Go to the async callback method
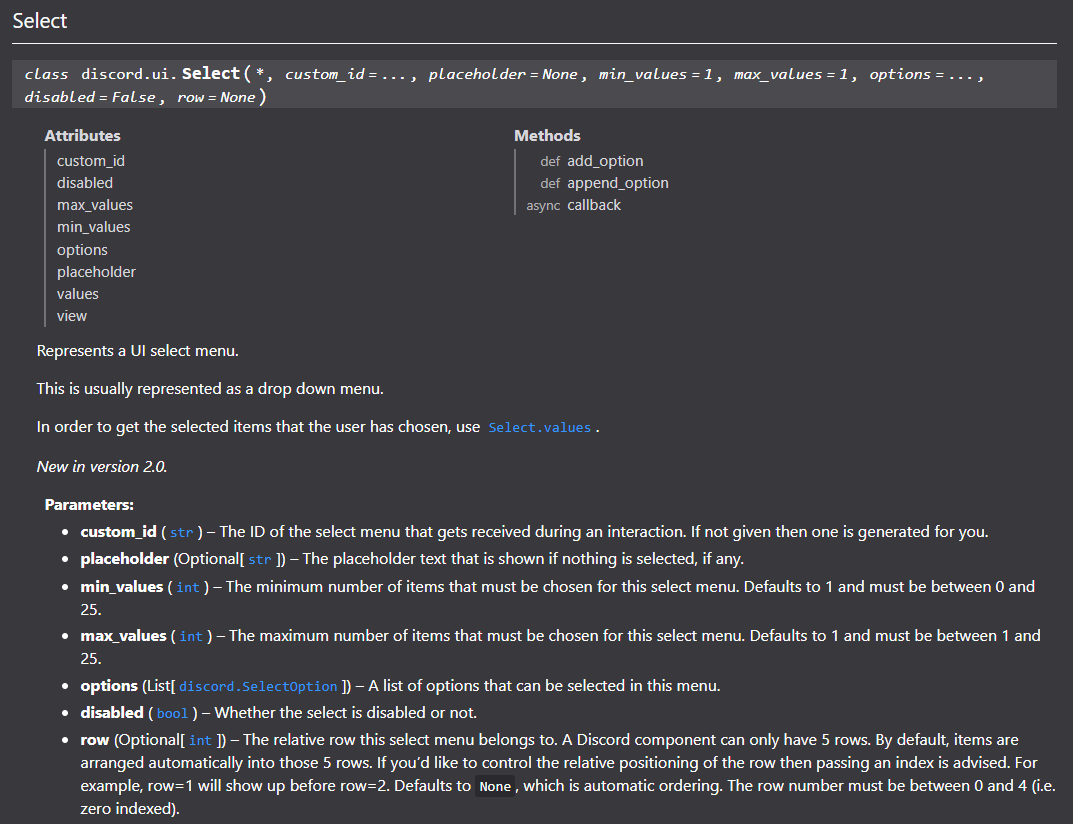The height and width of the screenshot is (824, 1073). (x=593, y=205)
